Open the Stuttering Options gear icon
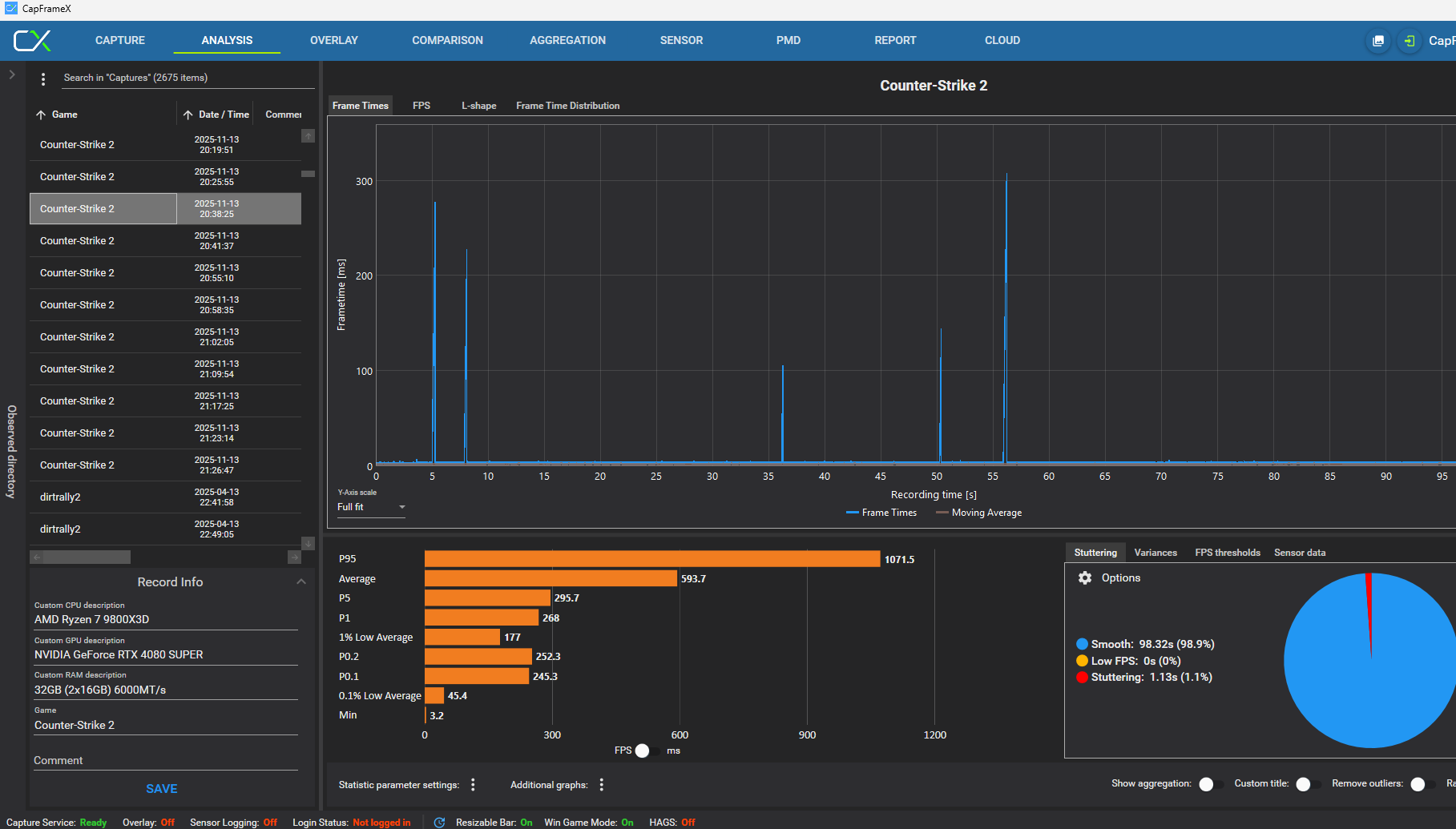This screenshot has height=829, width=1456. (1085, 578)
